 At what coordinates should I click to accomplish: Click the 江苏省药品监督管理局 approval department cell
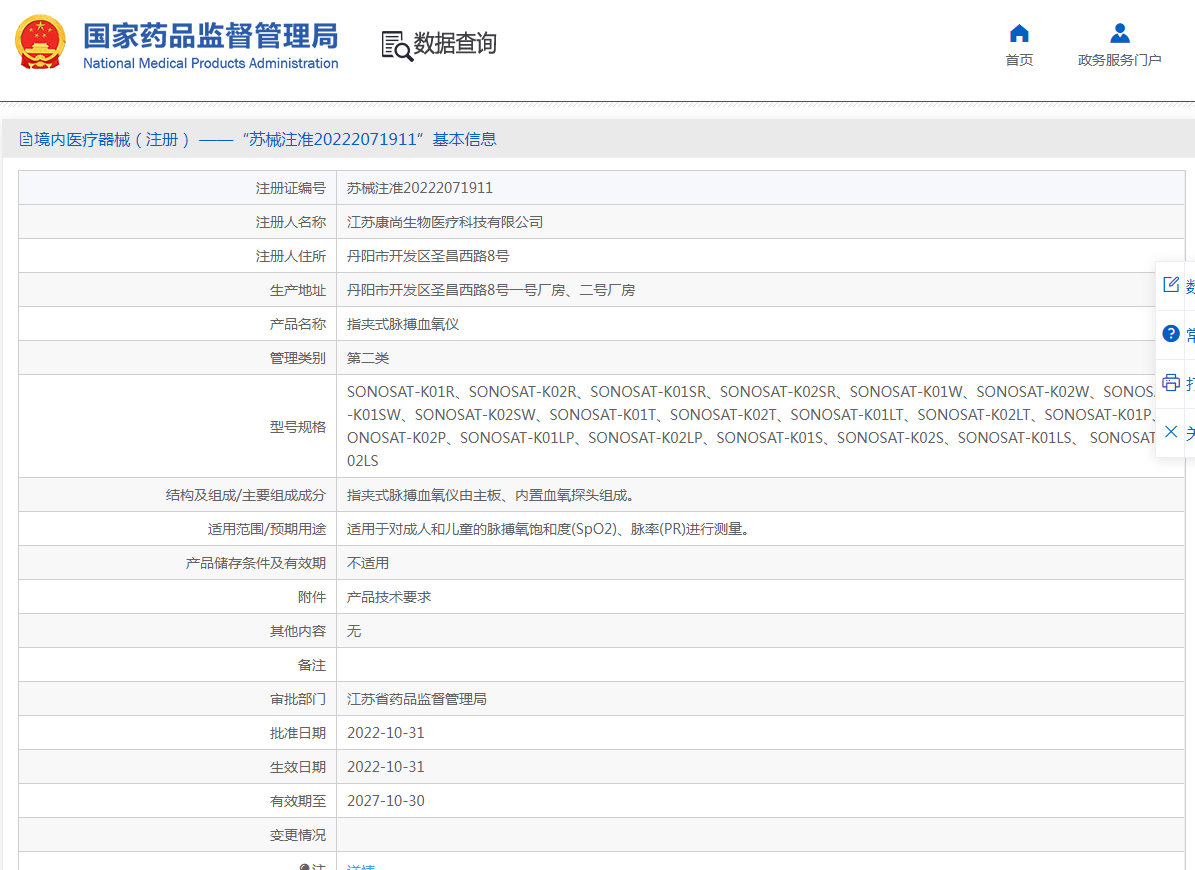(416, 699)
